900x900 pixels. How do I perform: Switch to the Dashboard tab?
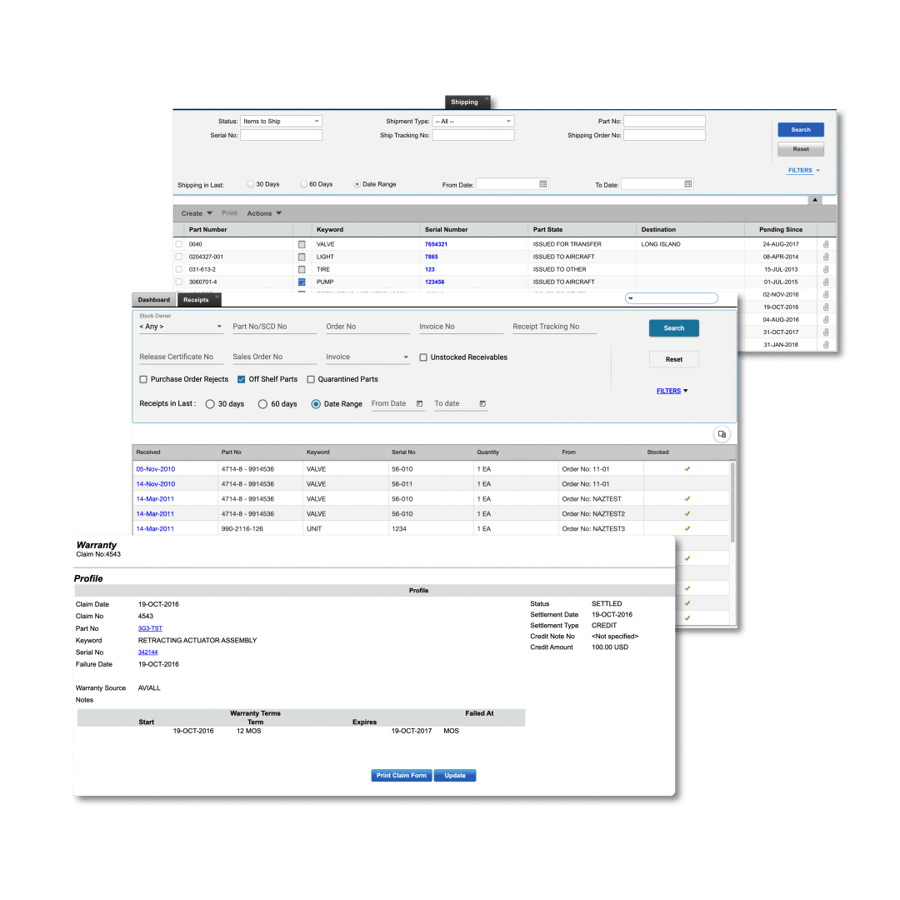pos(154,300)
